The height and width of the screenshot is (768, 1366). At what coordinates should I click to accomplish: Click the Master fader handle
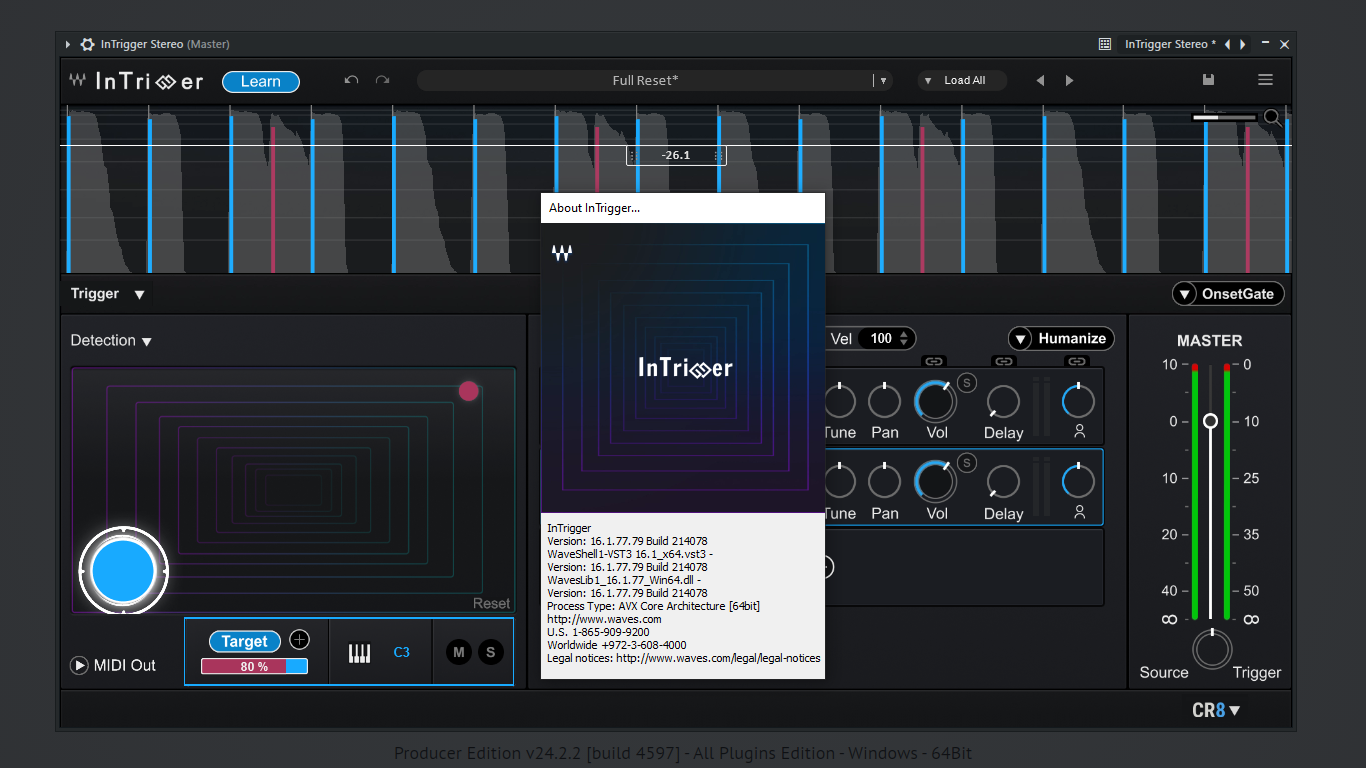(x=1210, y=421)
